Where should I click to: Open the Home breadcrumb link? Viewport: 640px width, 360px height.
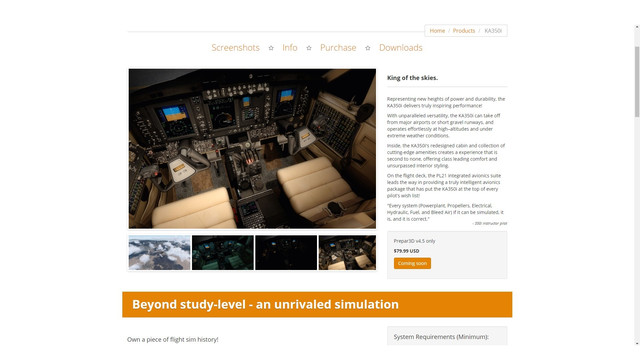tap(437, 31)
